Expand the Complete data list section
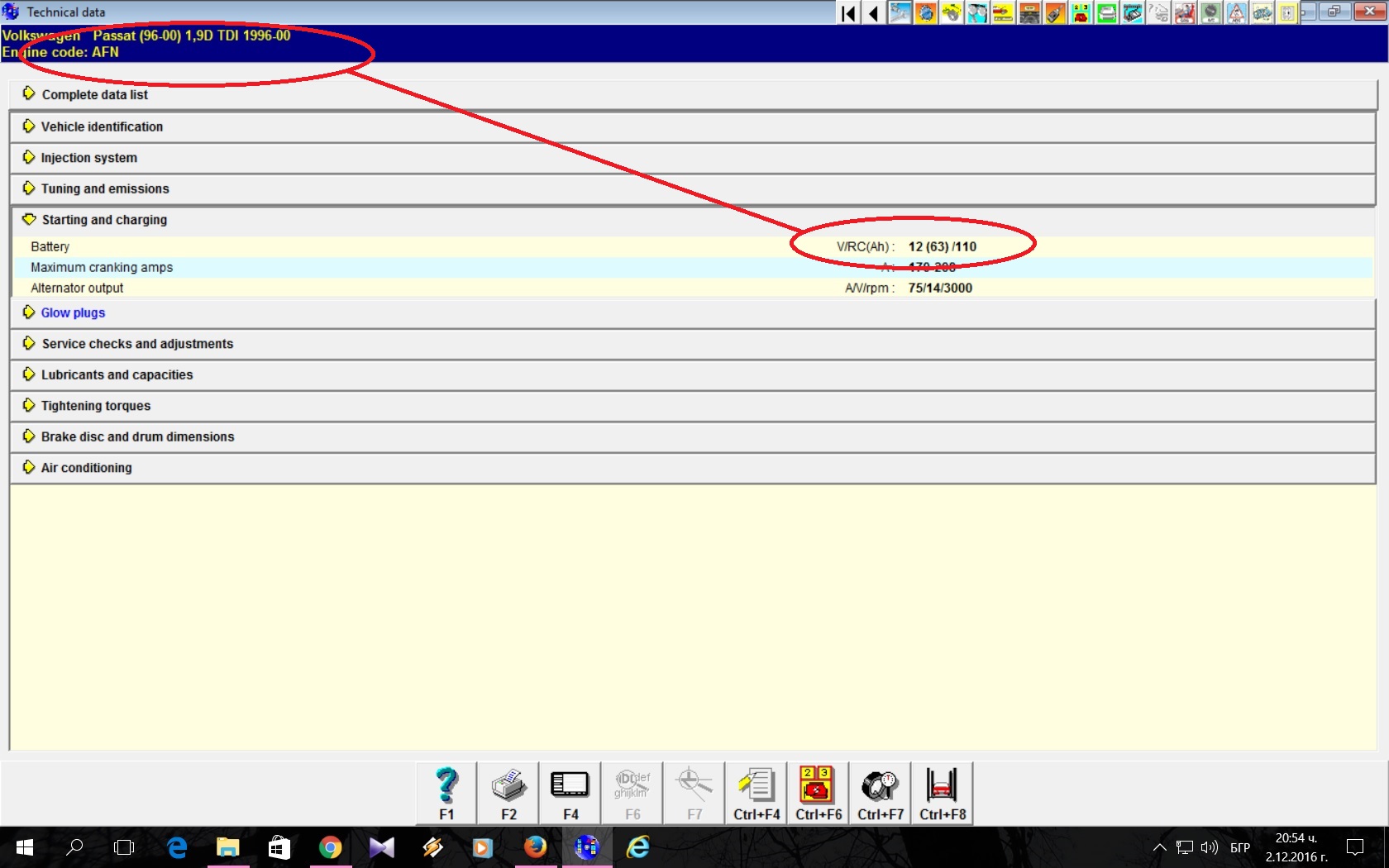The width and height of the screenshot is (1389, 868). [x=95, y=95]
